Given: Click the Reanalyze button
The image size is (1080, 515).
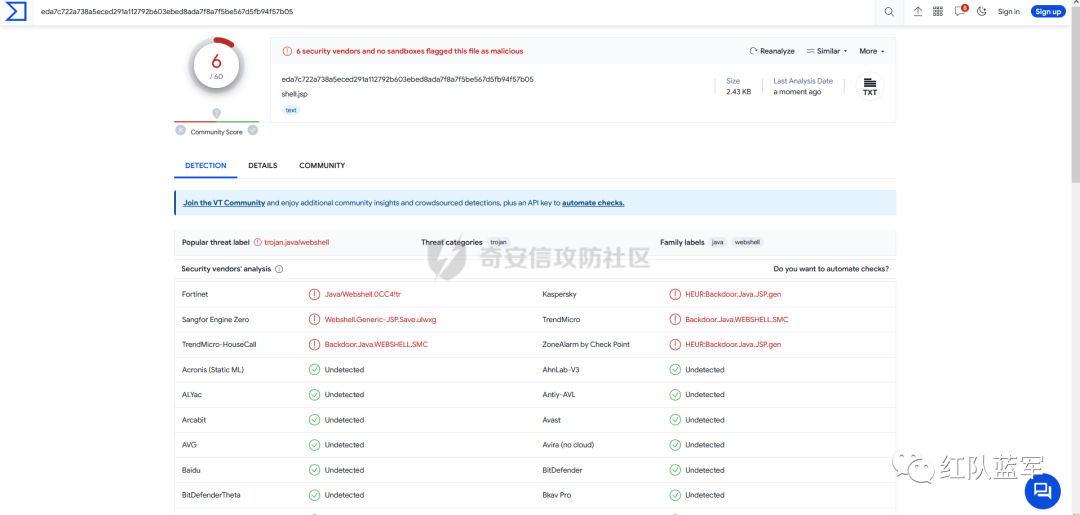Looking at the screenshot, I should tap(771, 51).
